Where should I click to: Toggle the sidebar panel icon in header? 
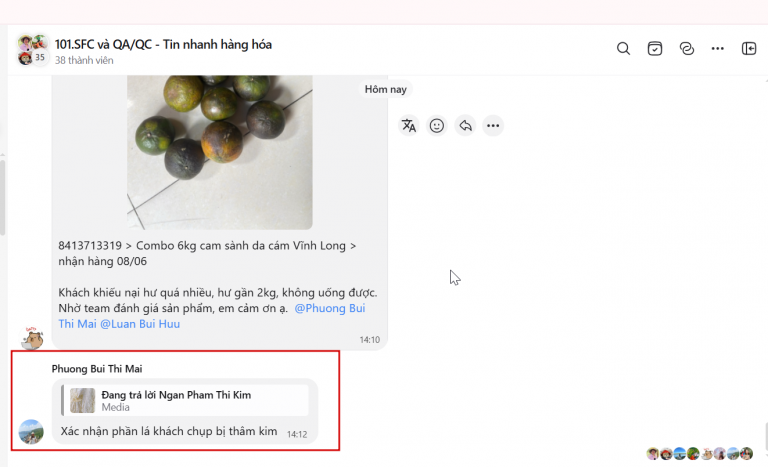click(x=749, y=49)
